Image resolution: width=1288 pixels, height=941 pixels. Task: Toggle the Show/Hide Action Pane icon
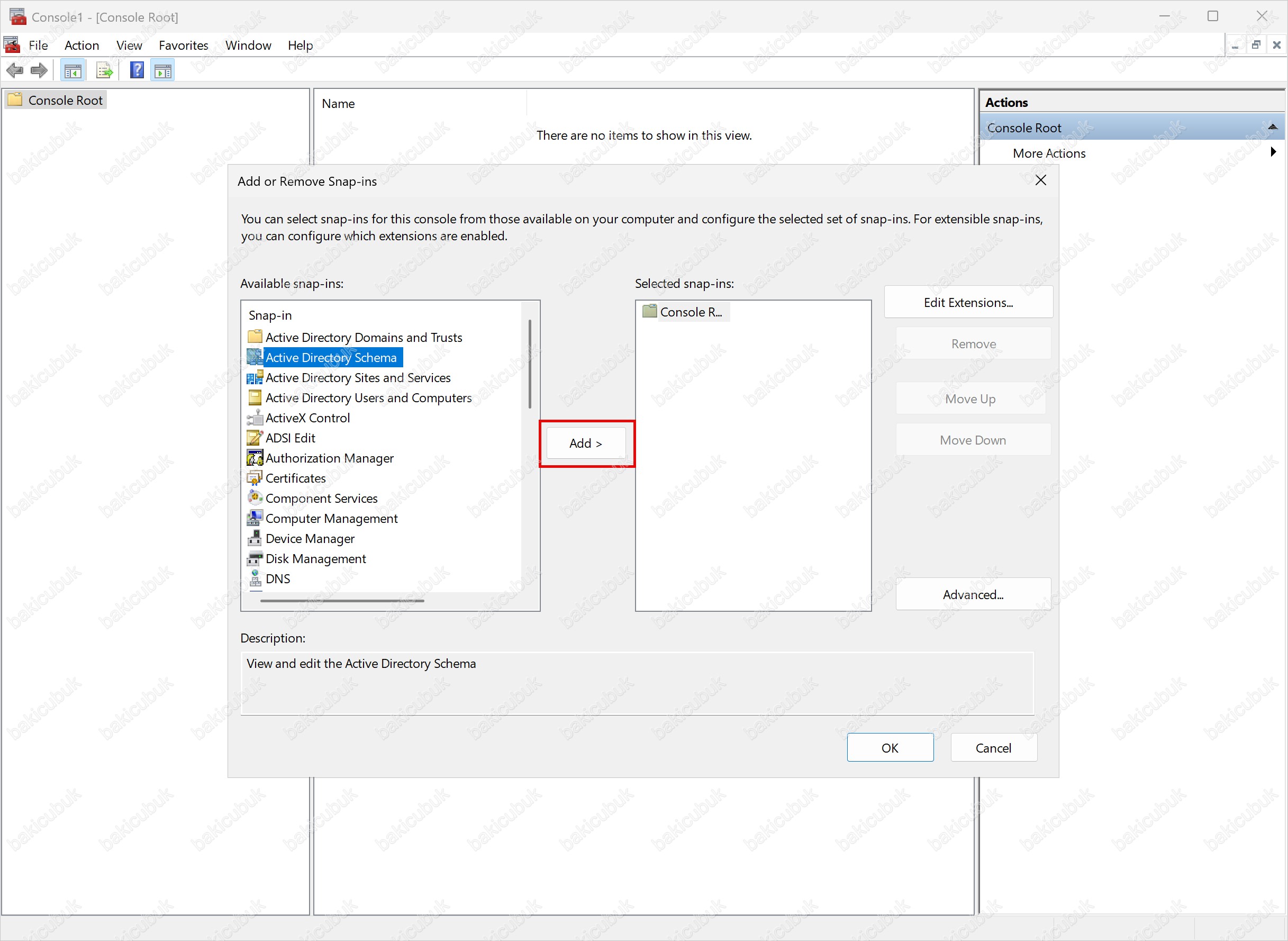click(163, 70)
